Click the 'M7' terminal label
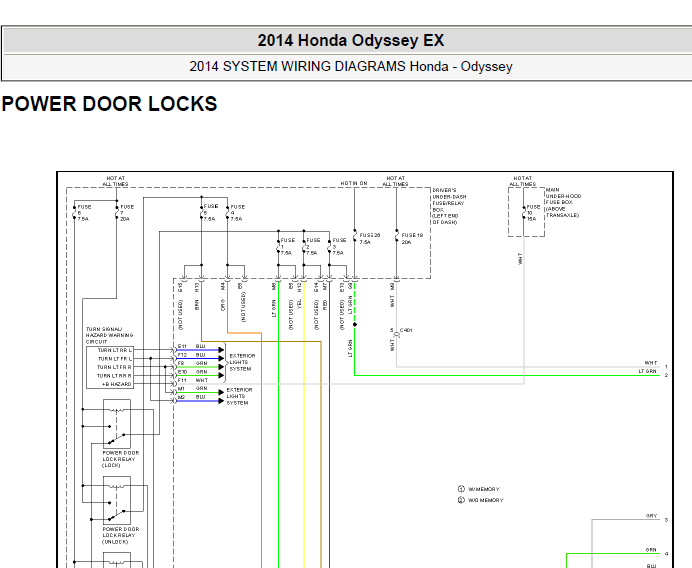This screenshot has height=568, width=692. (x=325, y=287)
